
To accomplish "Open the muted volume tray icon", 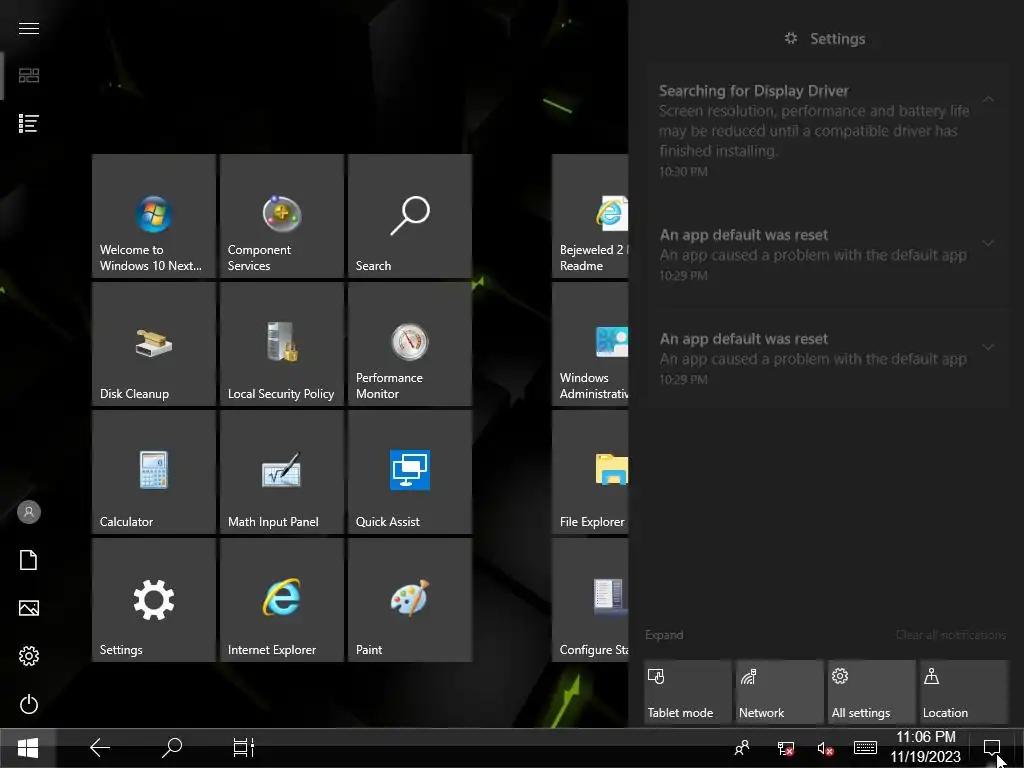I will 825,748.
